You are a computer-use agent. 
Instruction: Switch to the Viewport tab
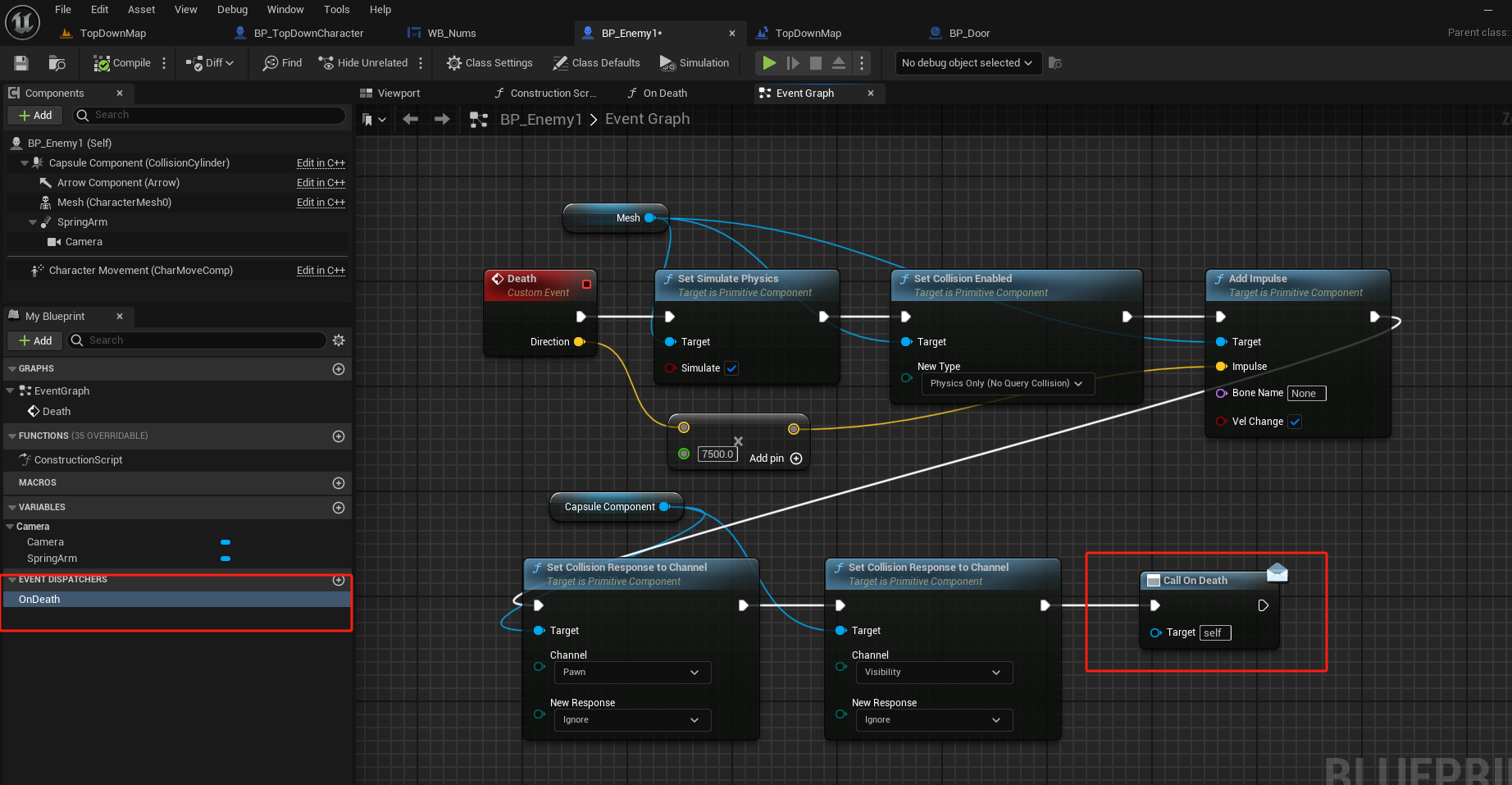(x=390, y=94)
